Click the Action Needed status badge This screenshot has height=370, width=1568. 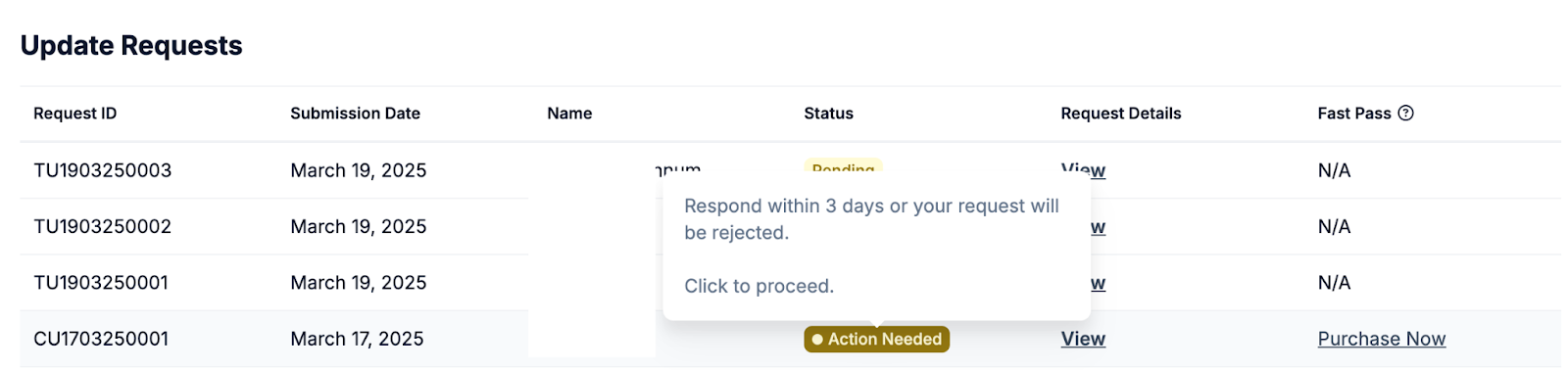[876, 339]
